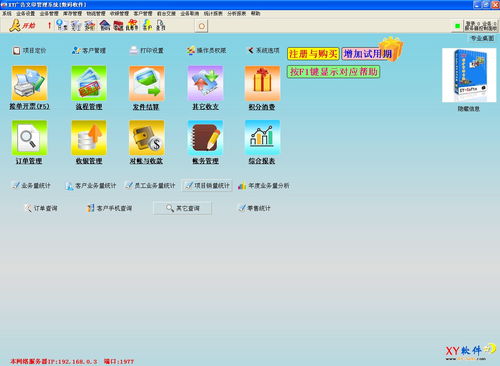The image size is (500, 366).
Task: Open 操作员权限 shortcut
Action: [206, 51]
